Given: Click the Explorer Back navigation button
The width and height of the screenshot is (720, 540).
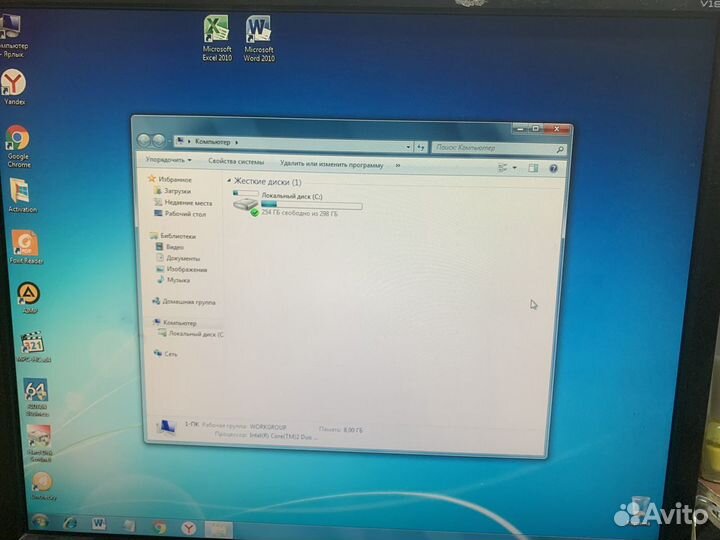Looking at the screenshot, I should [x=144, y=140].
